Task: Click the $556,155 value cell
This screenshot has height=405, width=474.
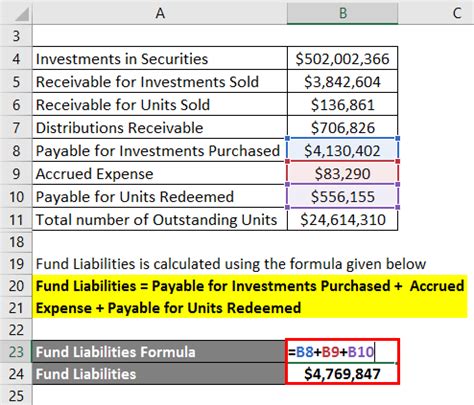Action: coord(342,196)
